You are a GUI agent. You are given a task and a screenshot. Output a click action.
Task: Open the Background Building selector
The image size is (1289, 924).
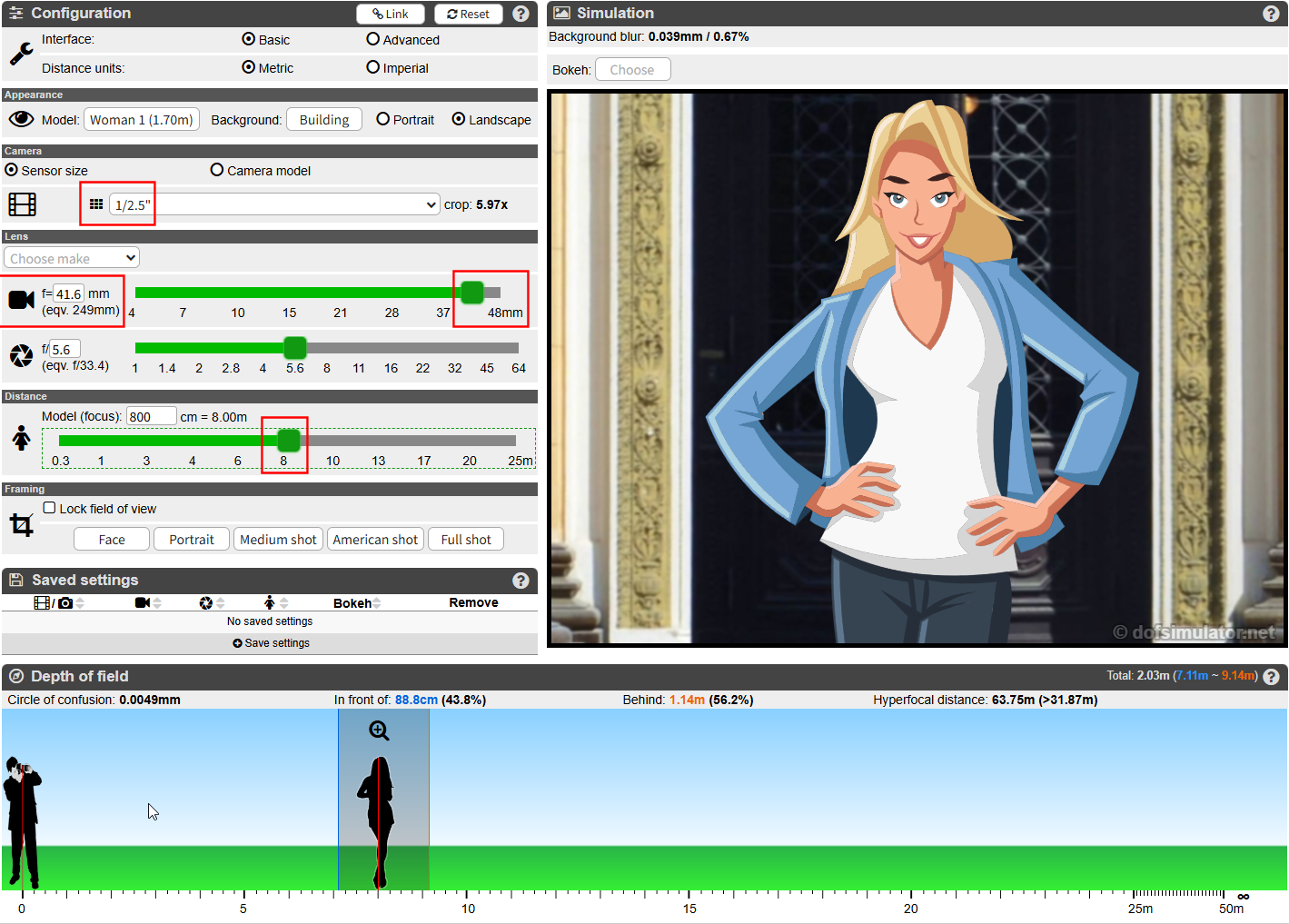click(x=324, y=120)
